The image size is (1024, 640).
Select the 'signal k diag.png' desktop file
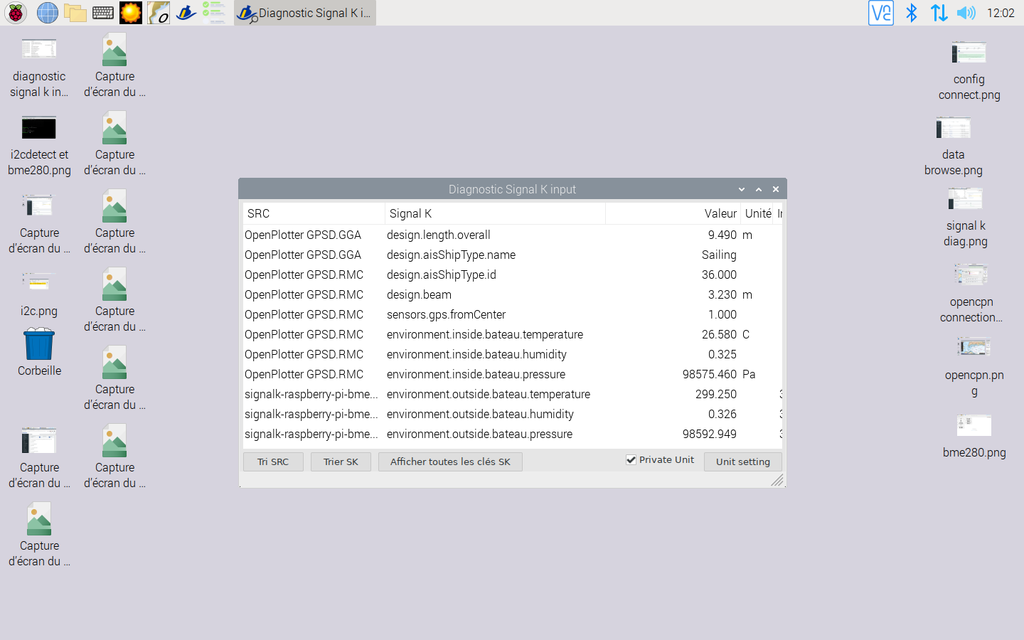965,217
